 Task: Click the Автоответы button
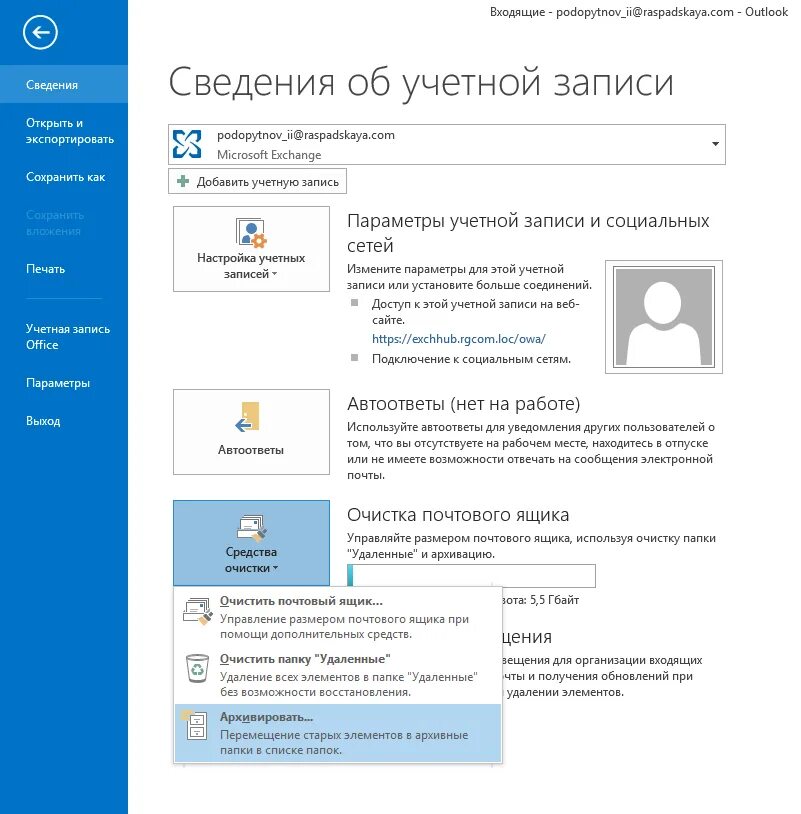pyautogui.click(x=251, y=432)
